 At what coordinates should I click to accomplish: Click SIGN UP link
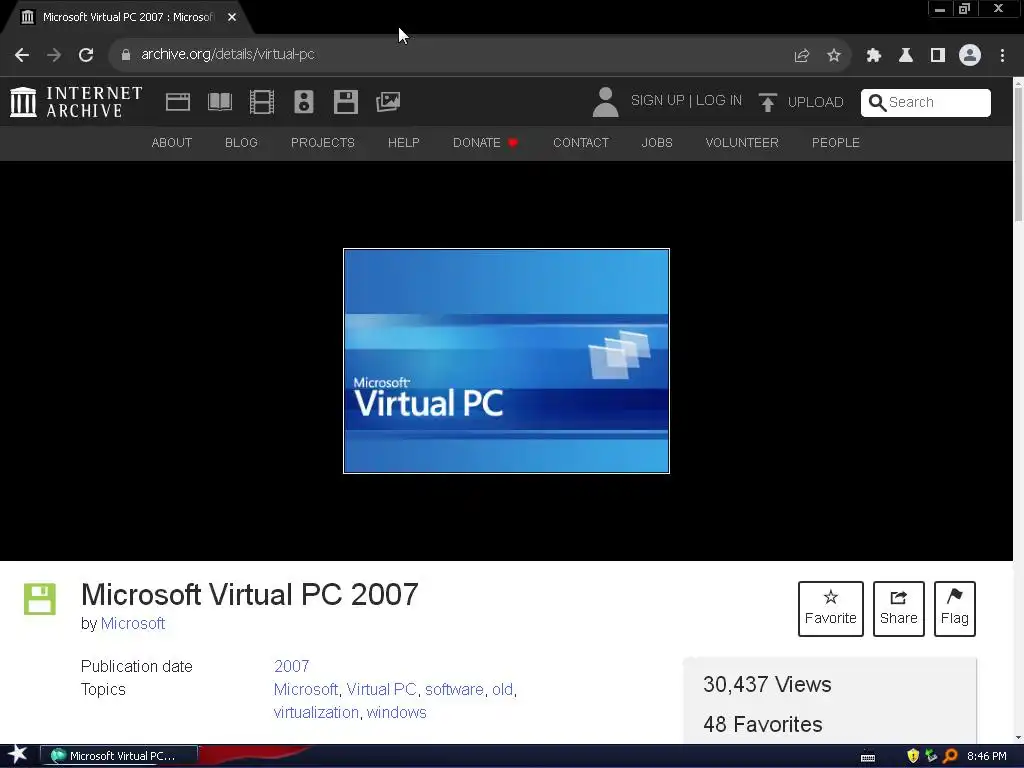(658, 101)
